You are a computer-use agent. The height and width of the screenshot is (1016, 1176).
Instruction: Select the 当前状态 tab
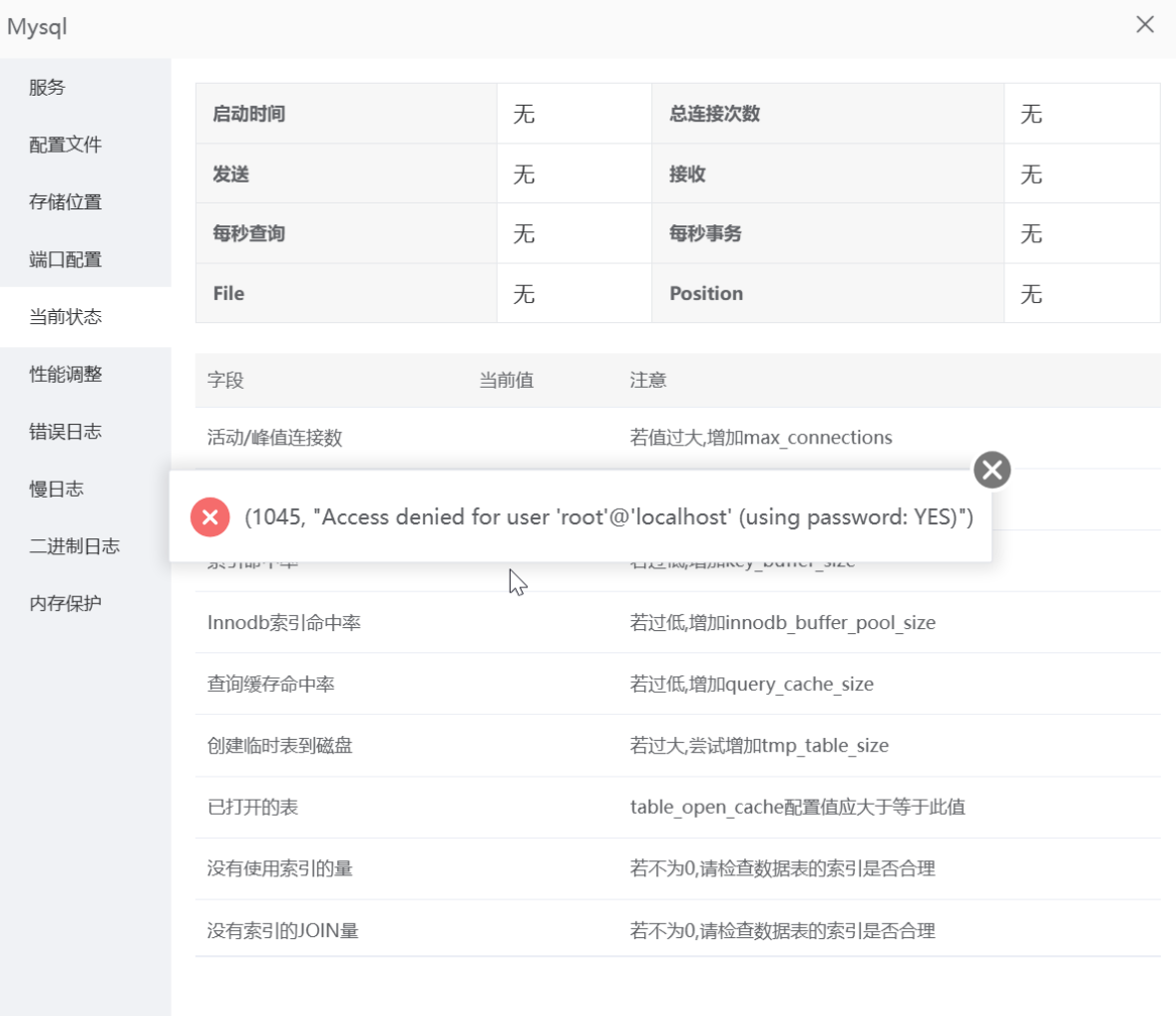click(86, 316)
